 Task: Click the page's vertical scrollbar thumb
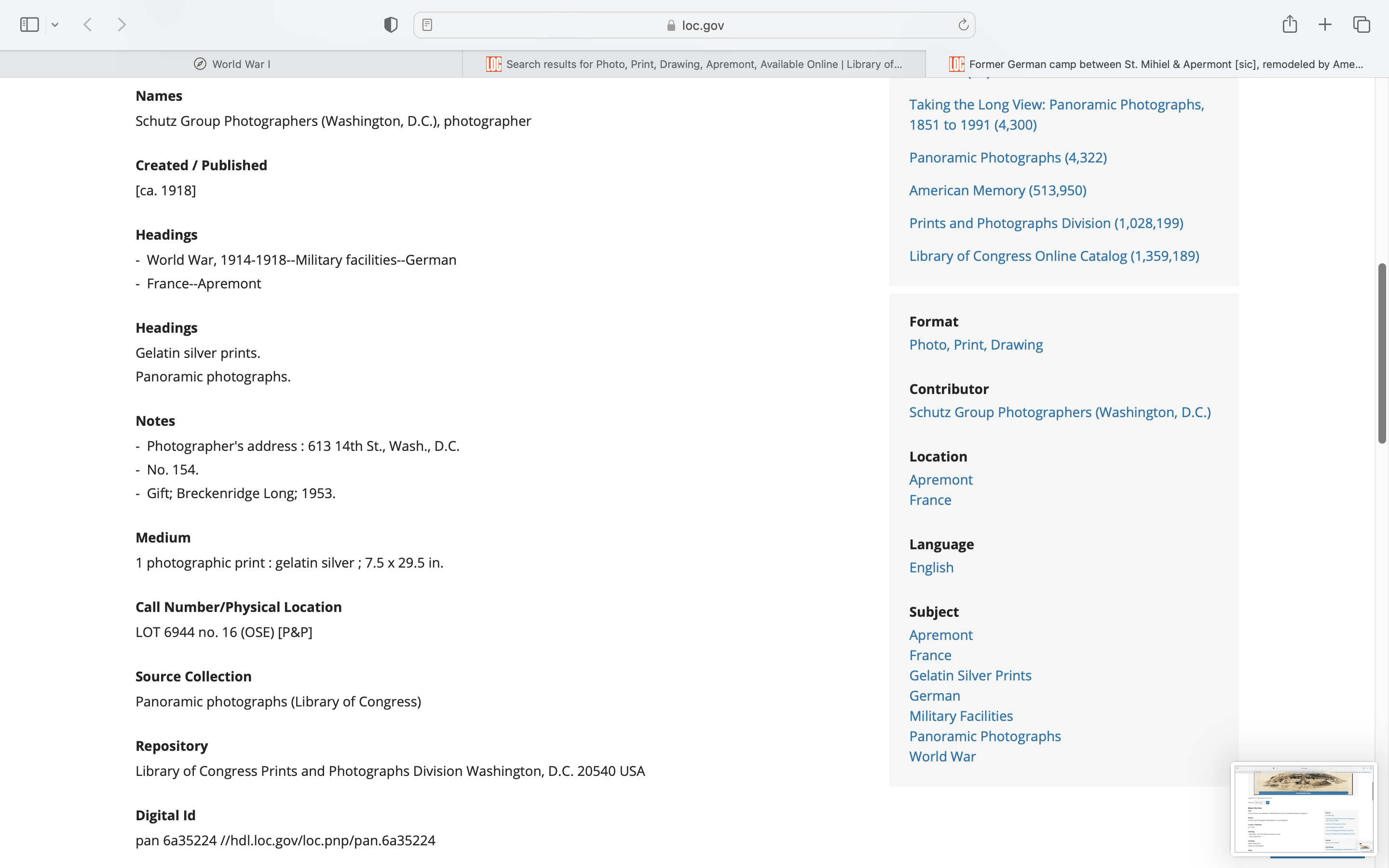[x=1382, y=353]
